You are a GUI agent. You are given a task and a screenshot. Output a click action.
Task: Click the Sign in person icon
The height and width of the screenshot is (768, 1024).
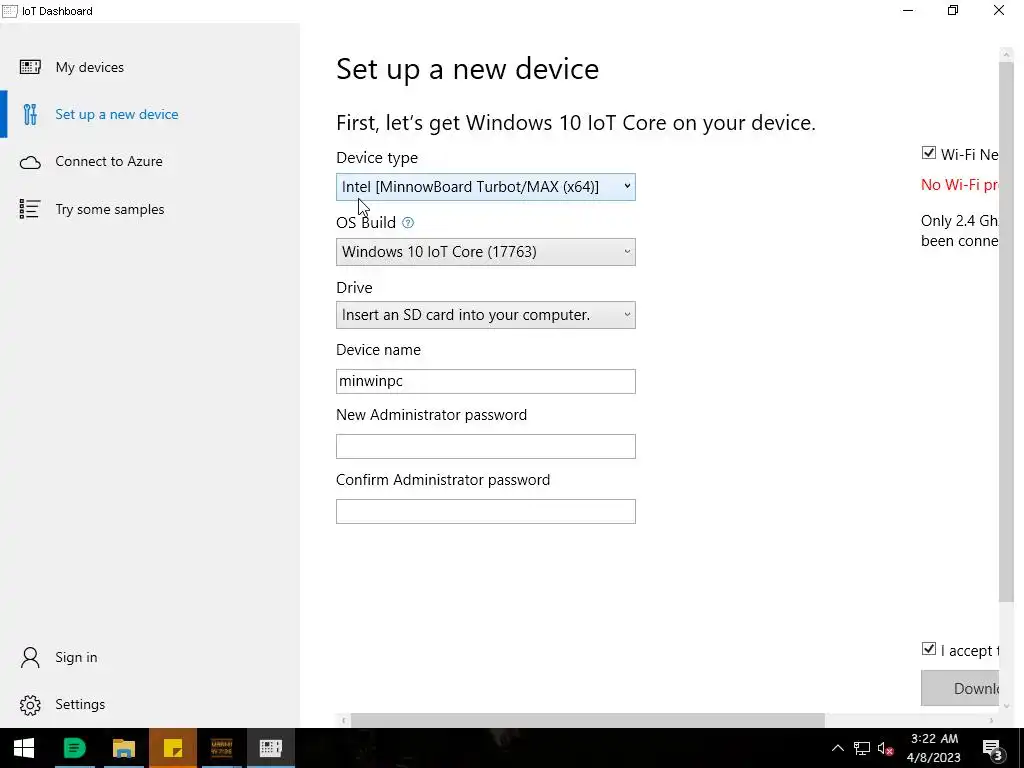point(30,658)
